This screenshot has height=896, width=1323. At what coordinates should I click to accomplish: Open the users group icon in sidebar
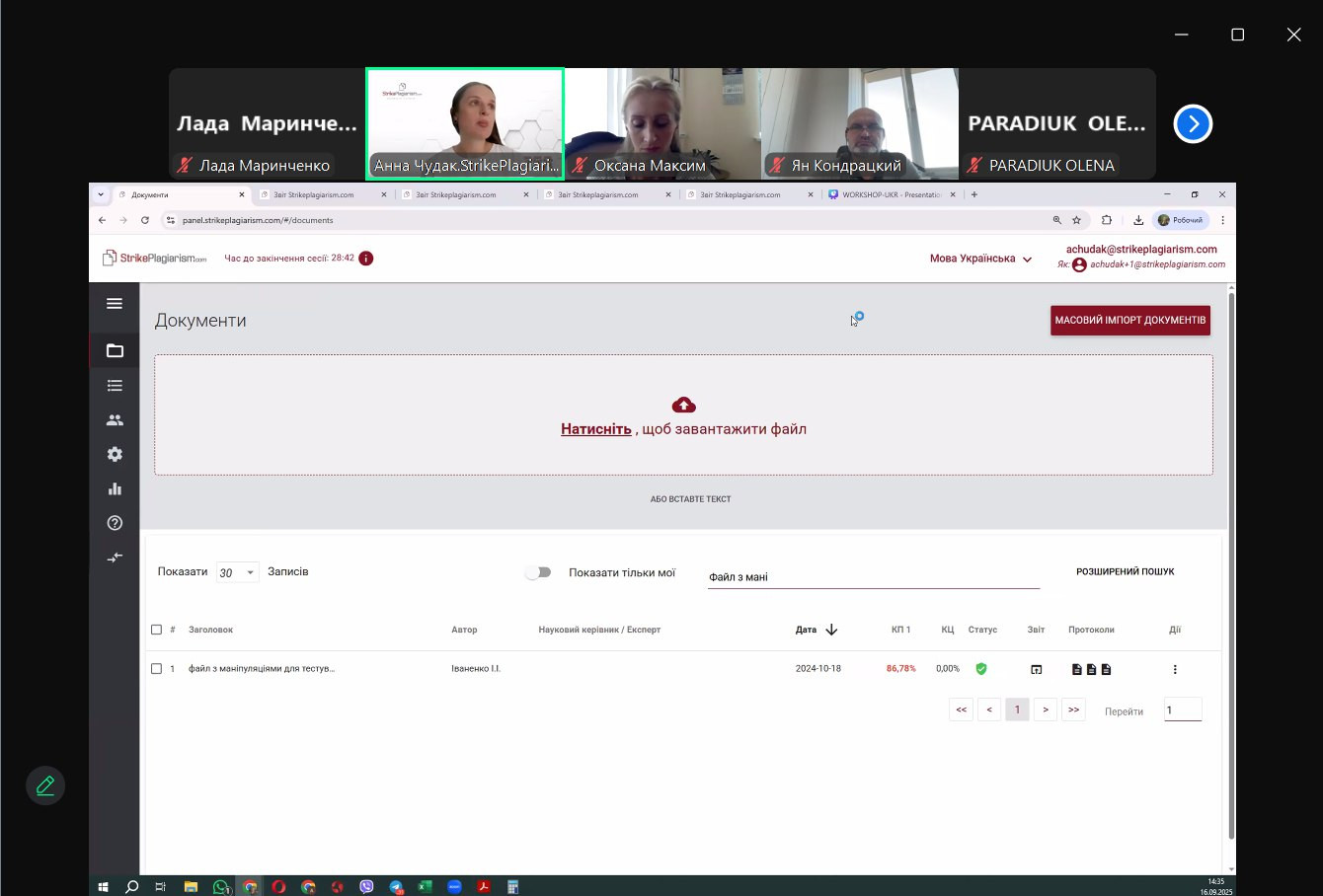[115, 419]
